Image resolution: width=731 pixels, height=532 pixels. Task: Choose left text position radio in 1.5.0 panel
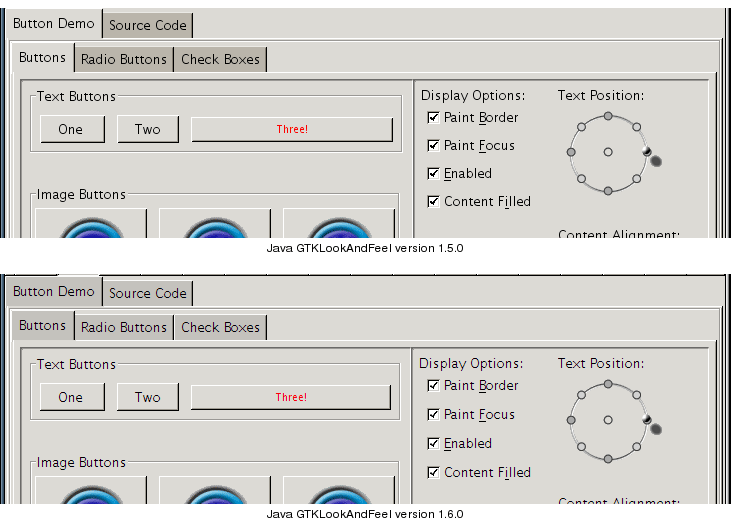[571, 152]
